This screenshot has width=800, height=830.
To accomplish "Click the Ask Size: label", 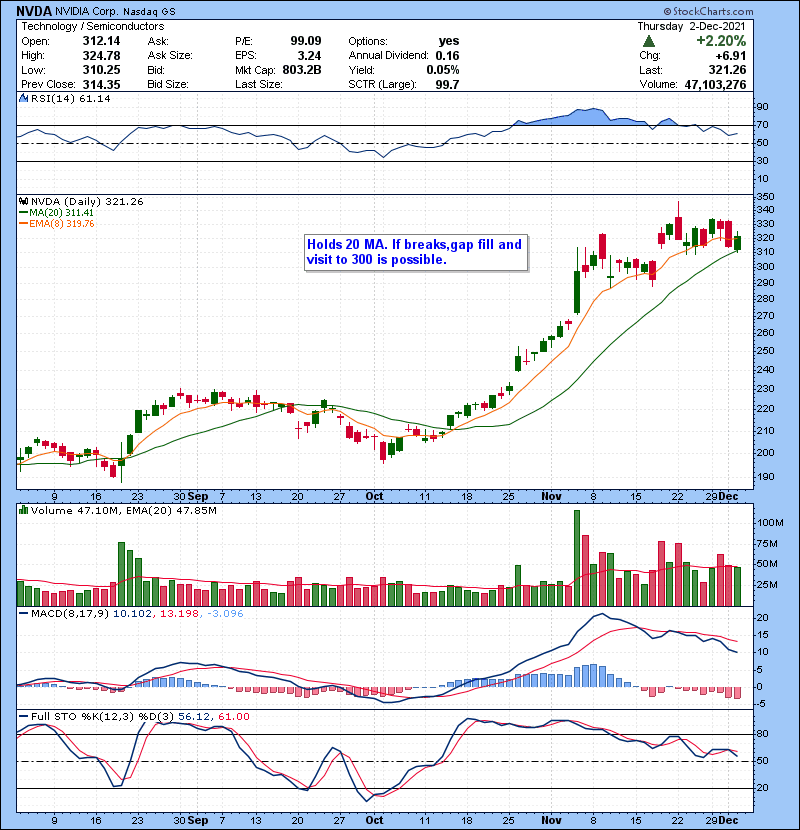I will [x=170, y=56].
